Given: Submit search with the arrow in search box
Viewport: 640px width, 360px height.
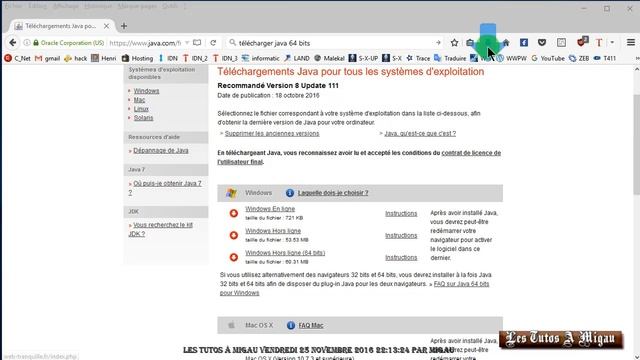Looking at the screenshot, I should [x=438, y=42].
